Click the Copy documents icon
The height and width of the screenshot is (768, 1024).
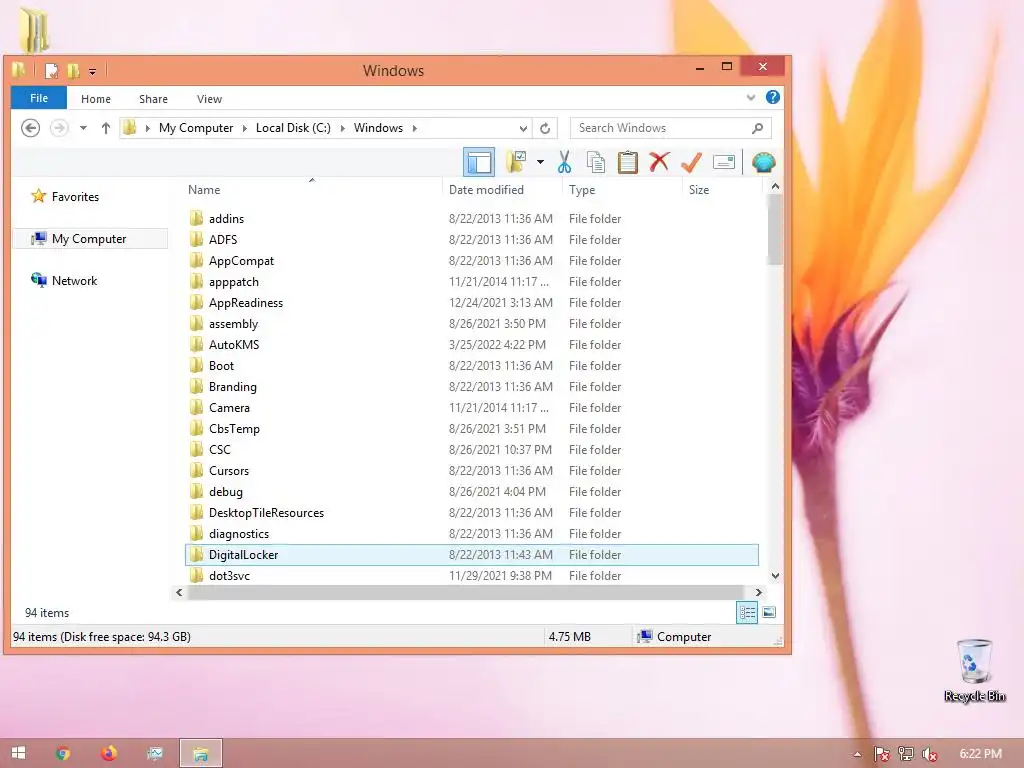pos(596,162)
